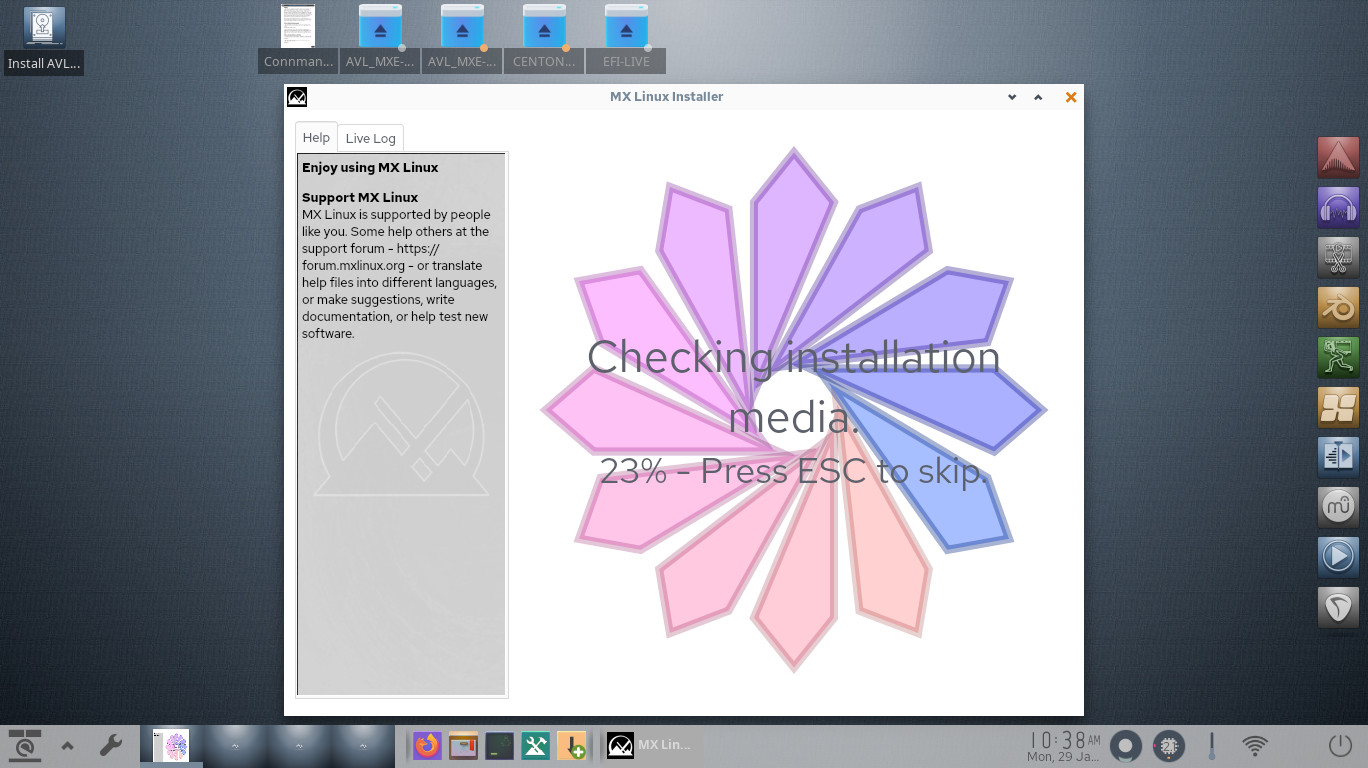Open the Connman document on the desktop

[298, 38]
